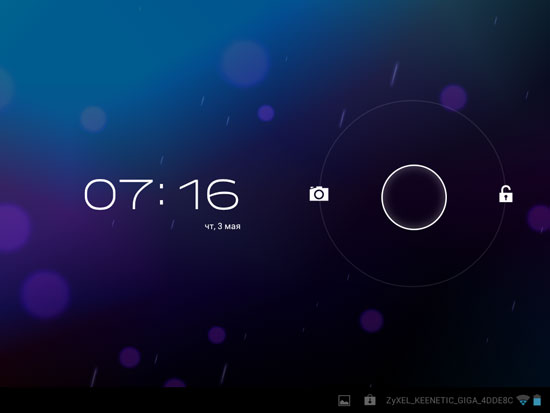Tap the digit 1 in the minutes
Screen dimensions: 550x413
click(189, 194)
